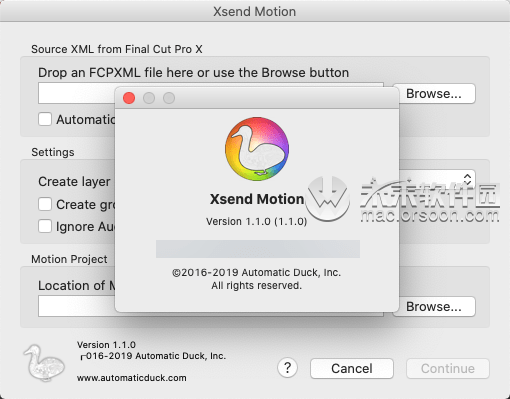Open help with the question mark button
Image resolution: width=510 pixels, height=399 pixels.
[287, 368]
